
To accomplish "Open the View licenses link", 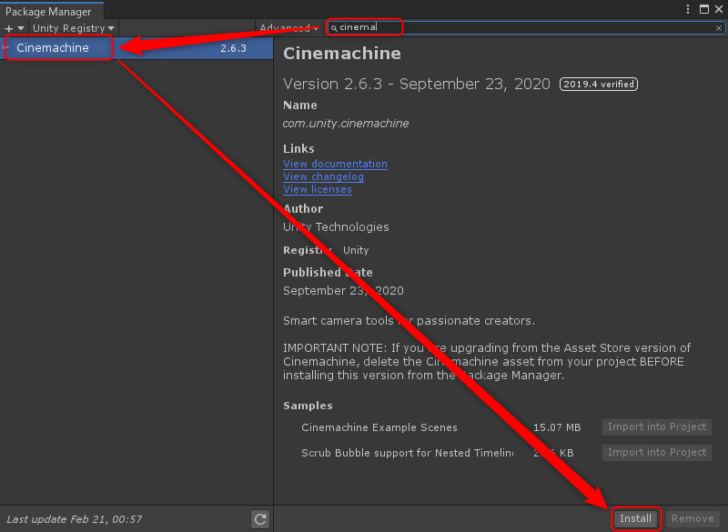I will [317, 190].
